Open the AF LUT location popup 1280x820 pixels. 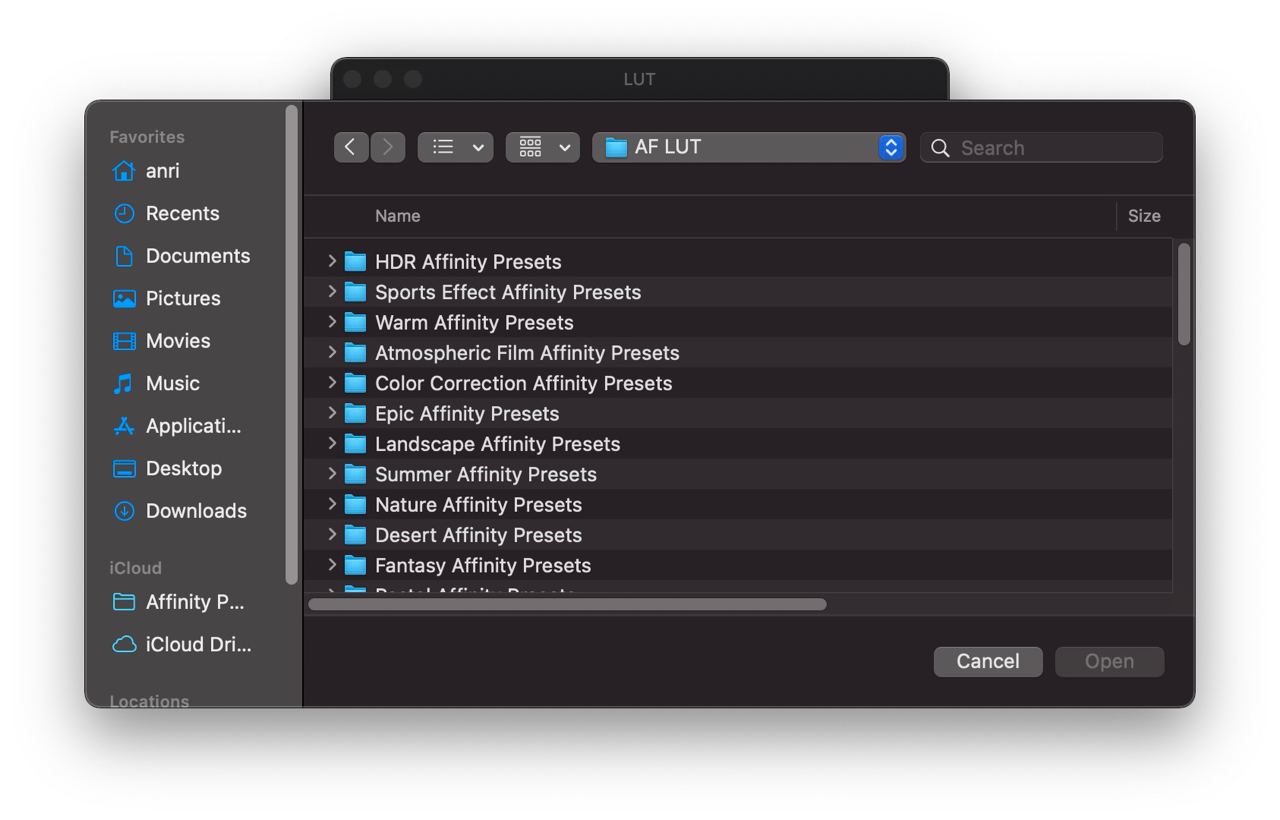(749, 147)
